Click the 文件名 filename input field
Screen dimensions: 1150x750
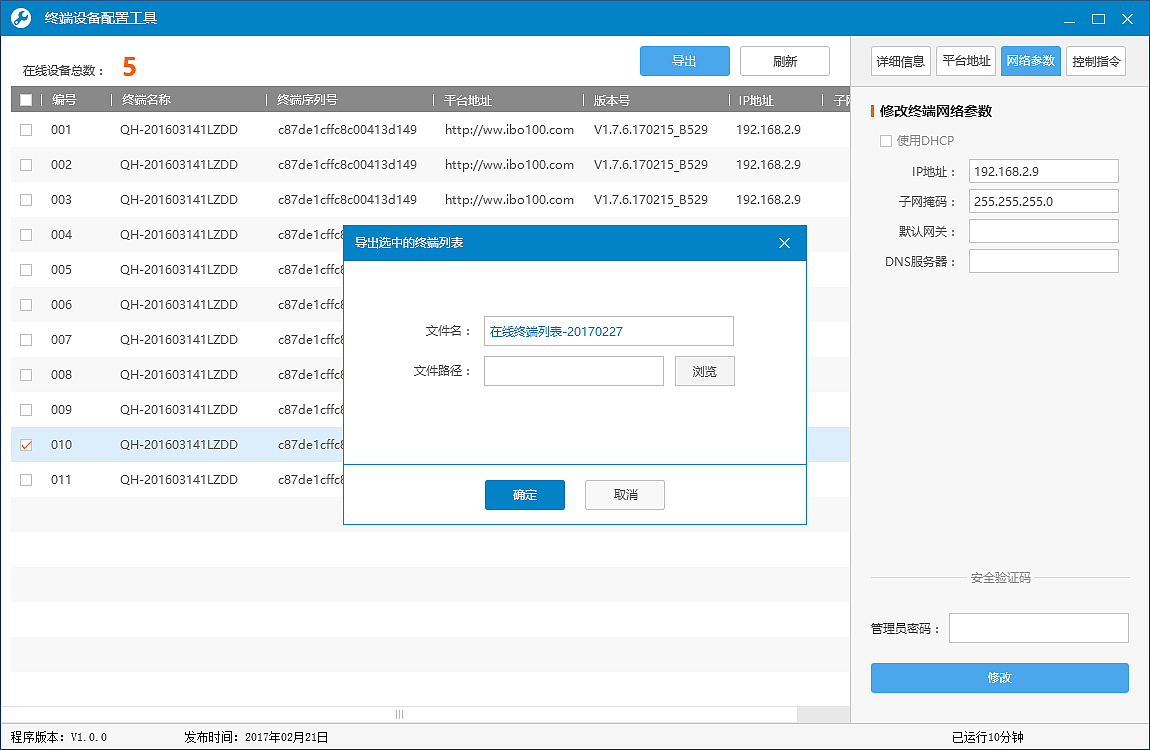(608, 330)
